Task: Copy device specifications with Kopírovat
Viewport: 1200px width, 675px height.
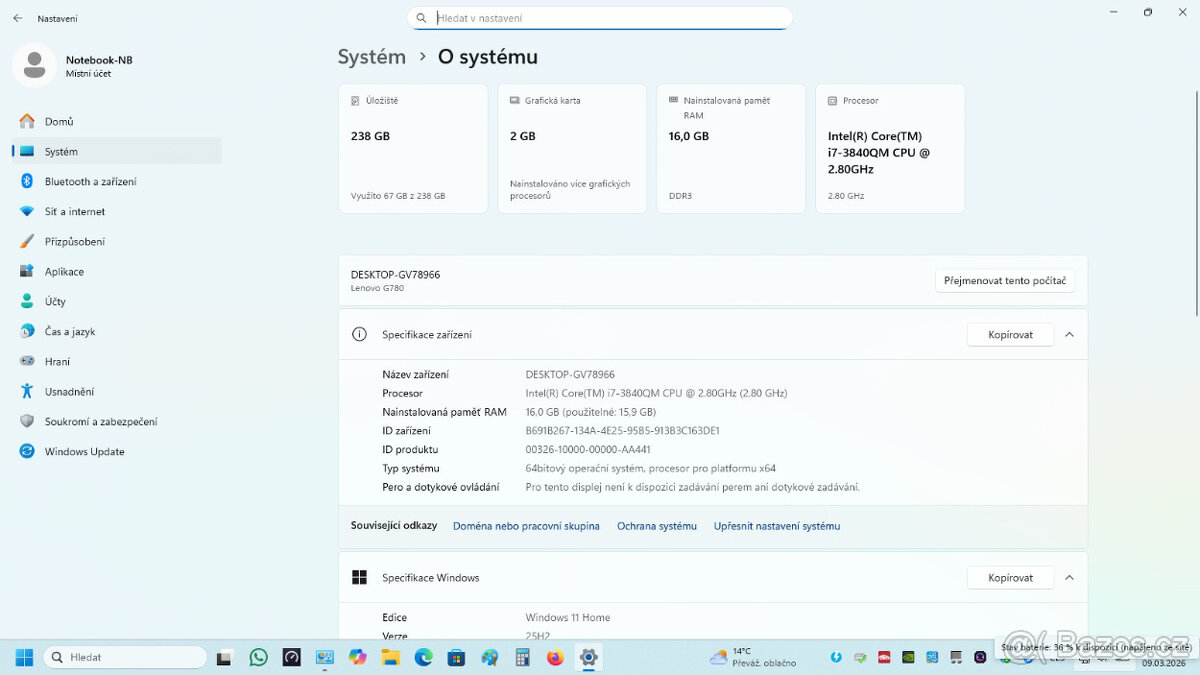Action: [x=1010, y=334]
